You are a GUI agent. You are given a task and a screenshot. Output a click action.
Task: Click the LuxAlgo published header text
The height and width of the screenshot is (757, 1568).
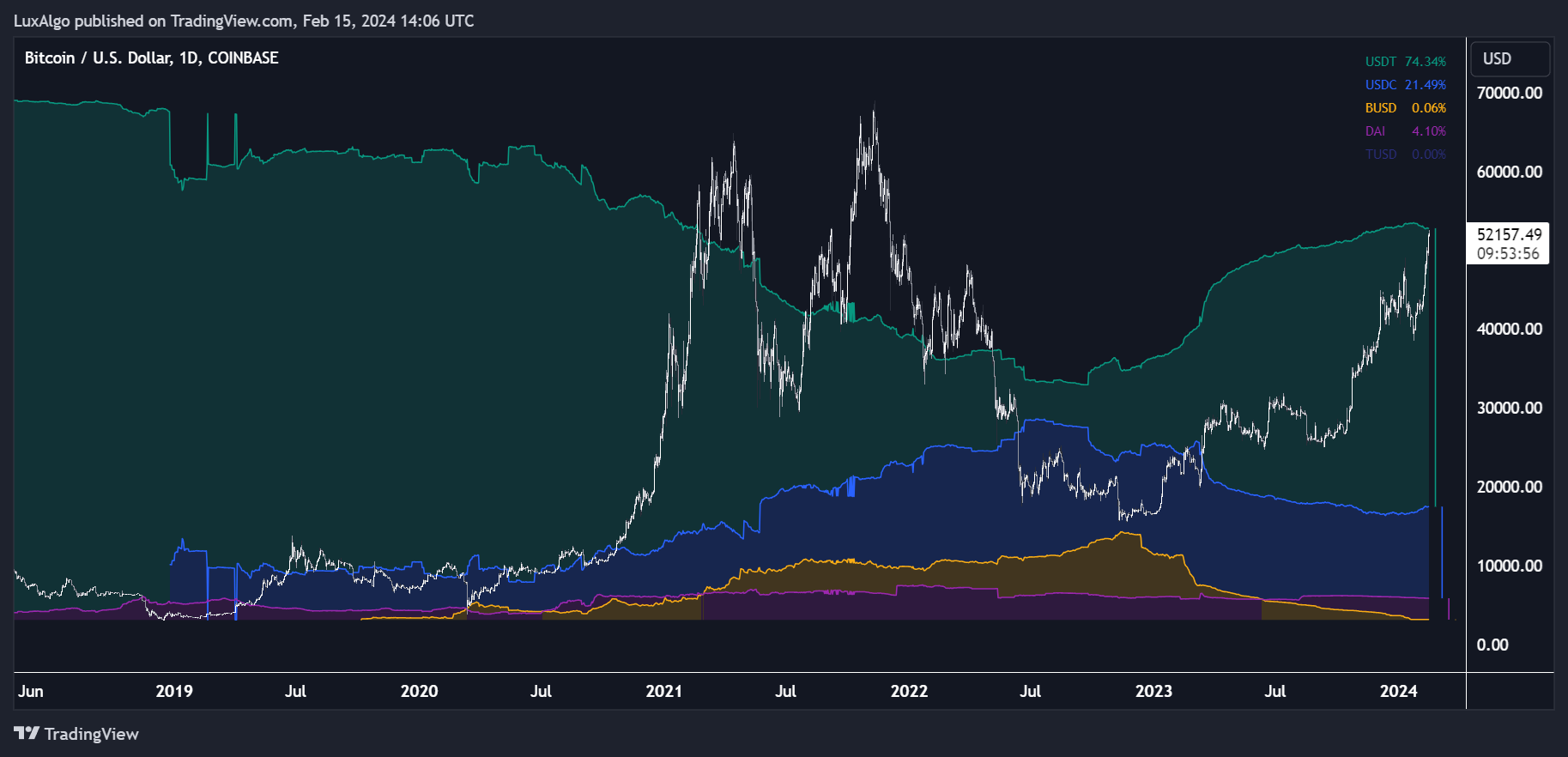(244, 21)
